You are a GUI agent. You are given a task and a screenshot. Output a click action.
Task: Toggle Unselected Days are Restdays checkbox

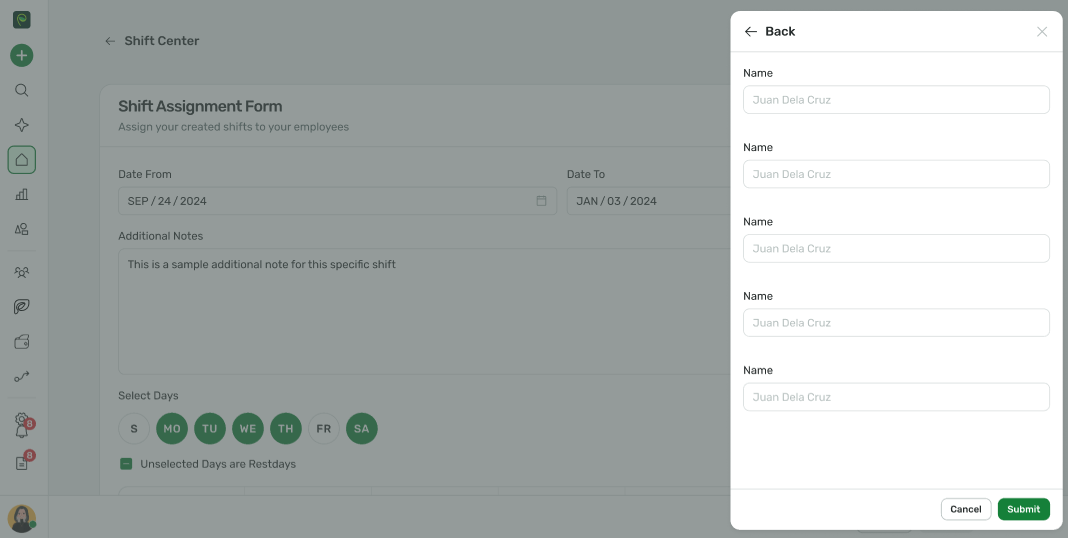[126, 464]
